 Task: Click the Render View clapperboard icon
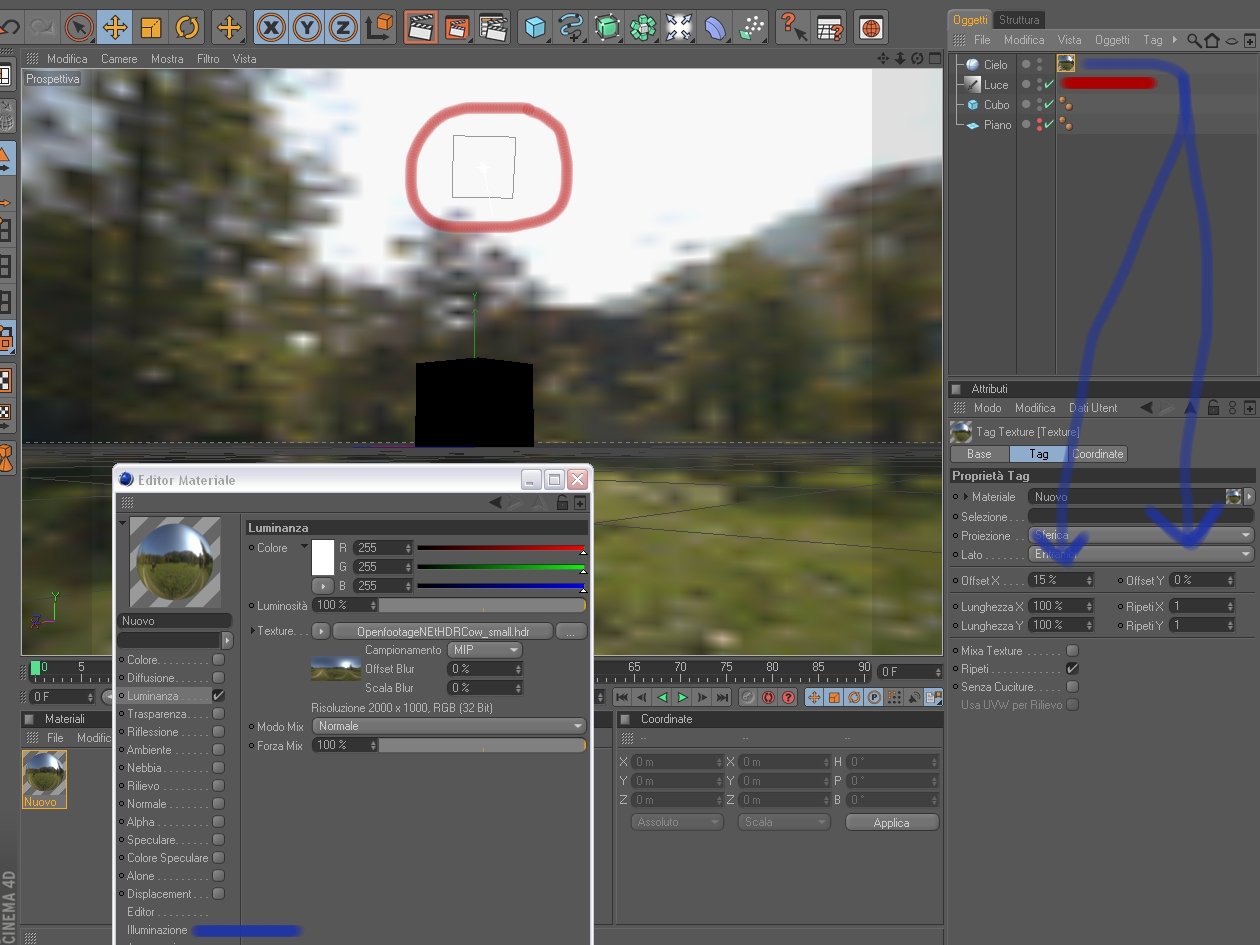(x=420, y=27)
